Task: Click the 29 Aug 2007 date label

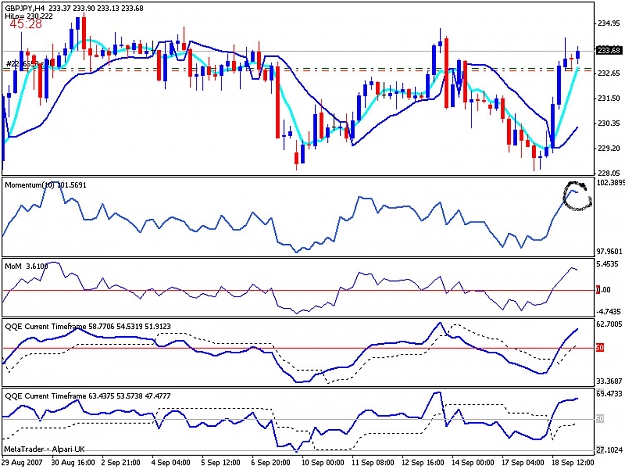Action: [x=22, y=463]
